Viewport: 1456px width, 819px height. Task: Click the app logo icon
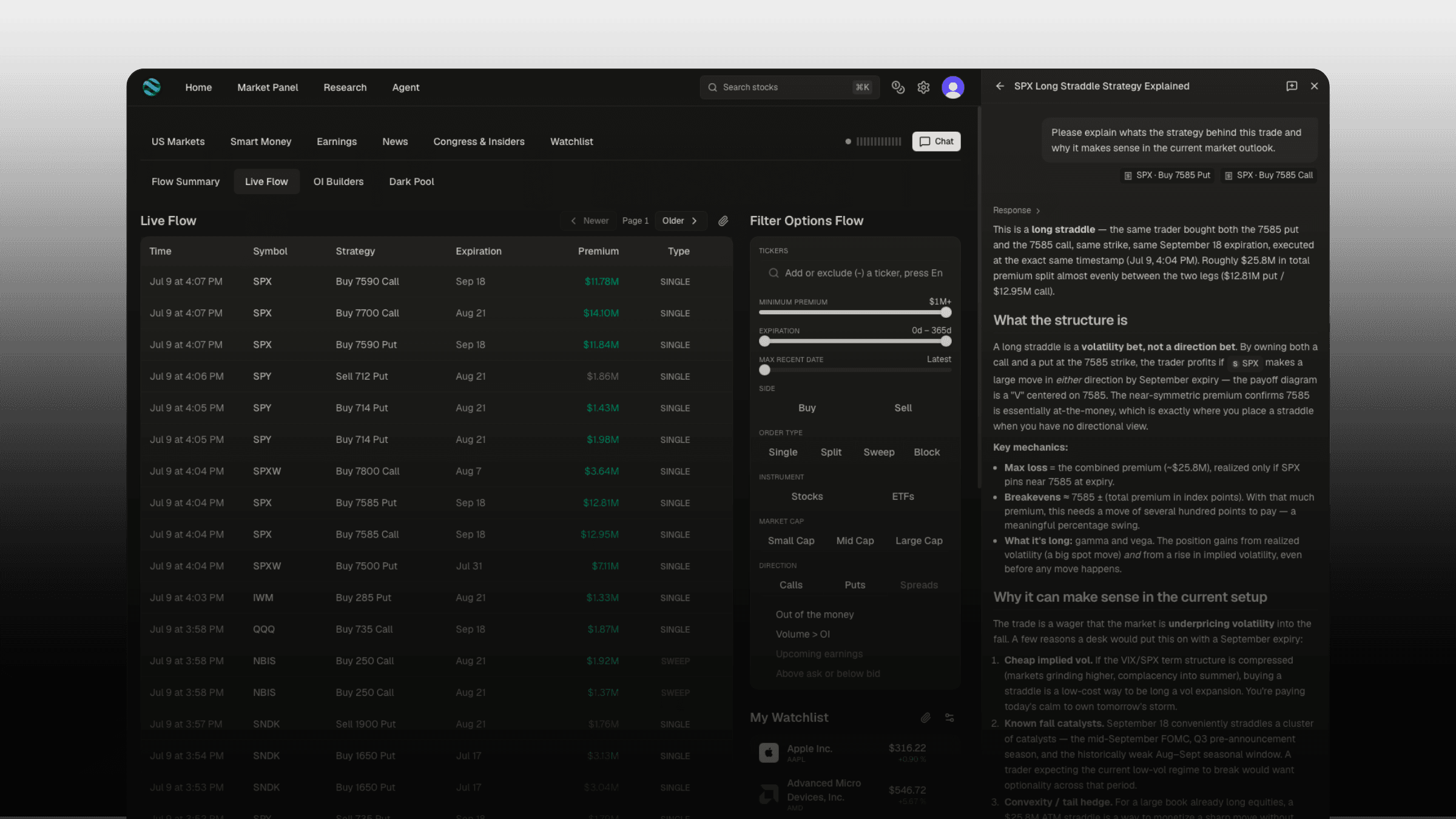point(152,87)
